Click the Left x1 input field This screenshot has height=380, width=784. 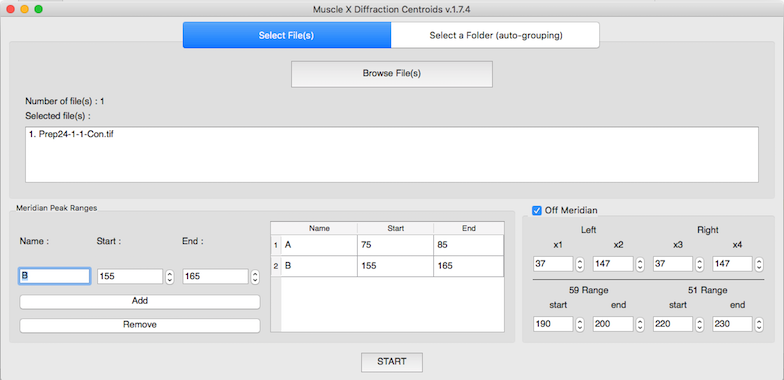tap(553, 264)
